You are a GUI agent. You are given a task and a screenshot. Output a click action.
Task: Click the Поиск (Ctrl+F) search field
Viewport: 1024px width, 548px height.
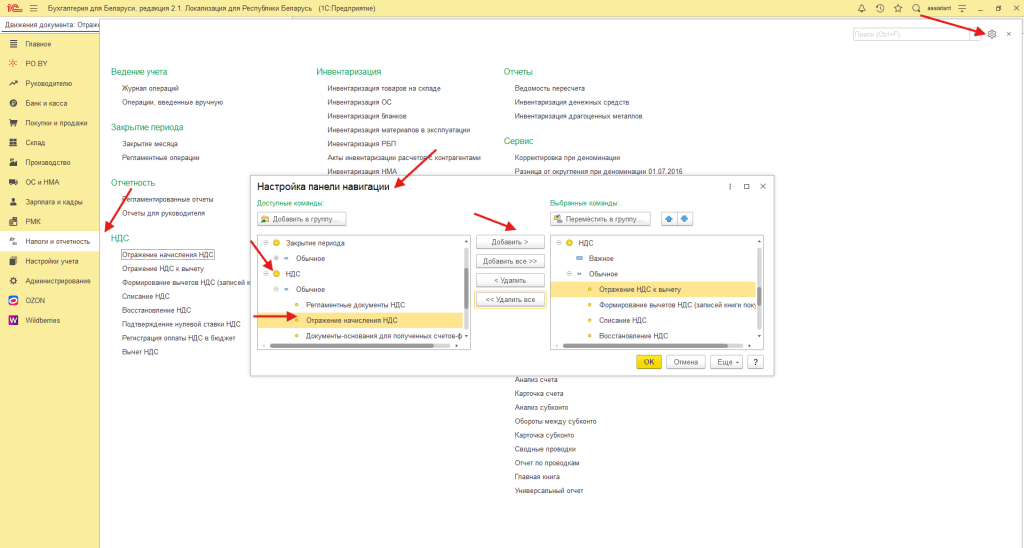click(911, 34)
